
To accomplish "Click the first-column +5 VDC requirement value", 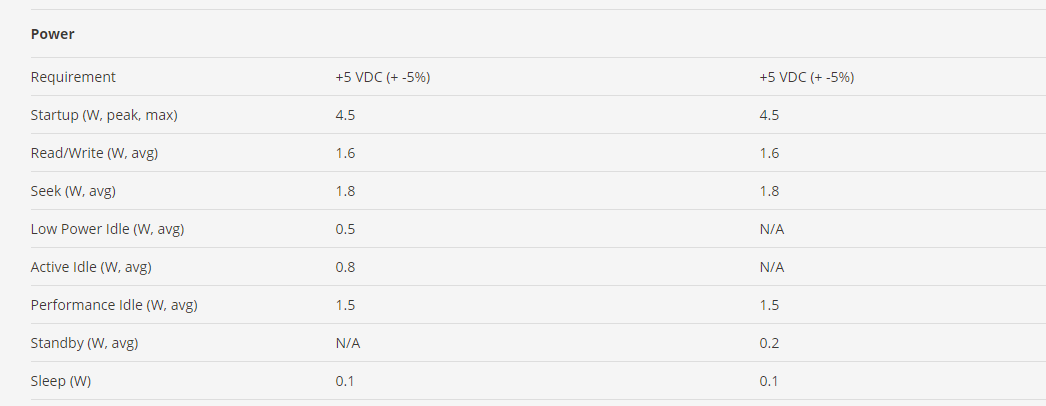I will coord(383,77).
